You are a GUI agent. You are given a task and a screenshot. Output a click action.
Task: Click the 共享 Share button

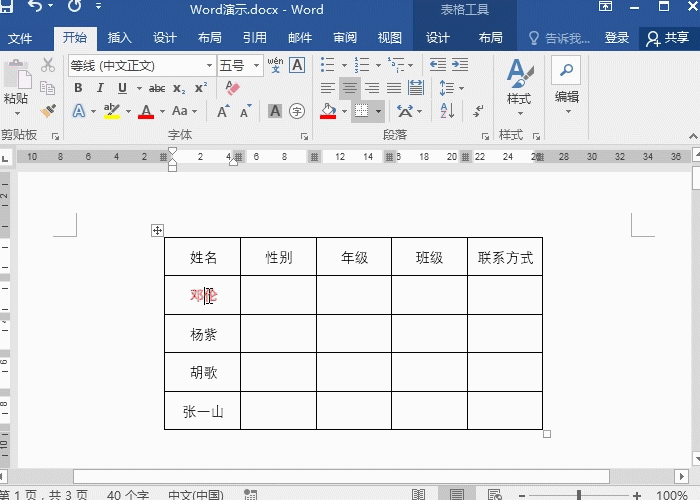coord(668,38)
